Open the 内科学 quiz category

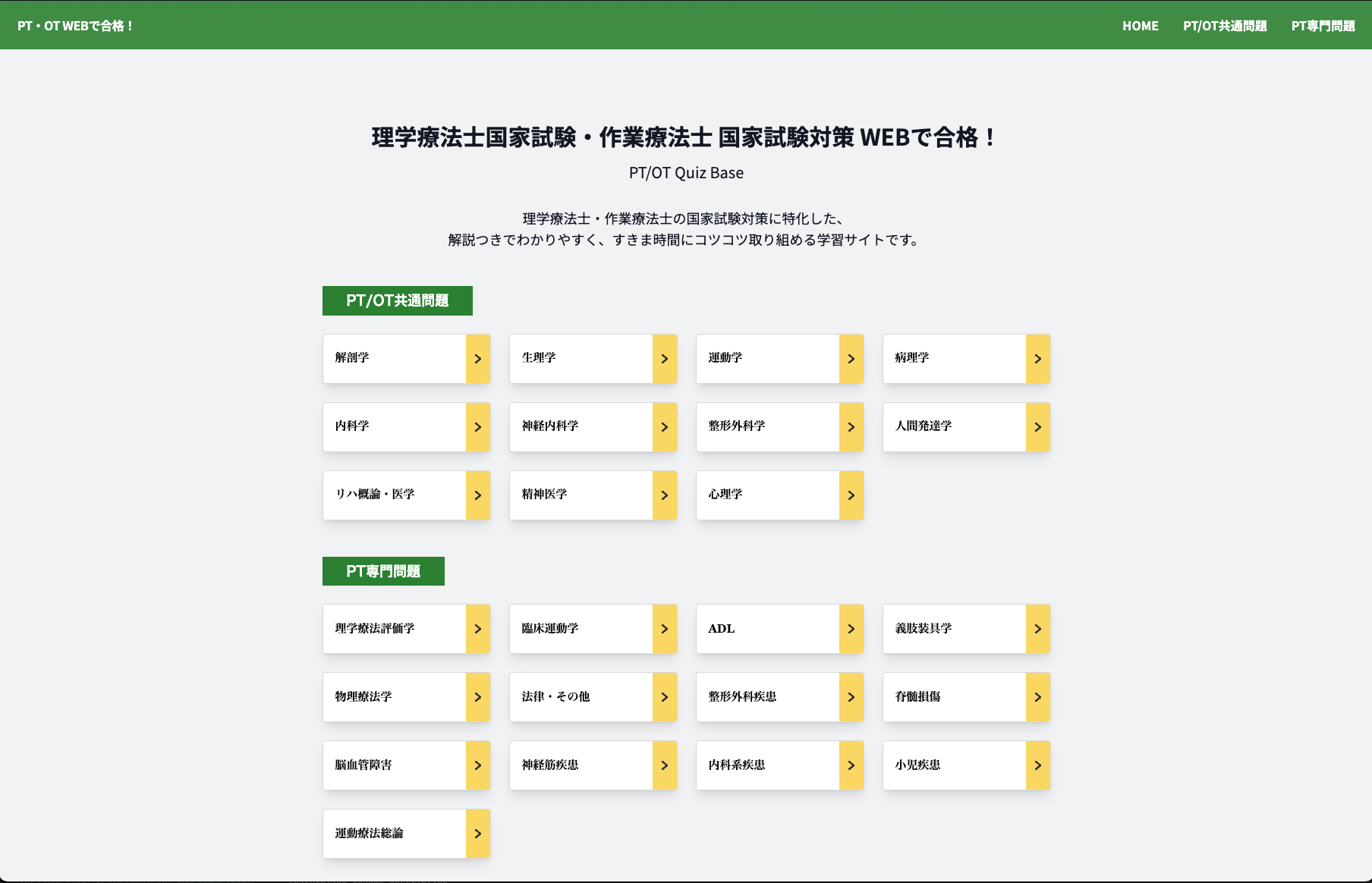point(407,427)
